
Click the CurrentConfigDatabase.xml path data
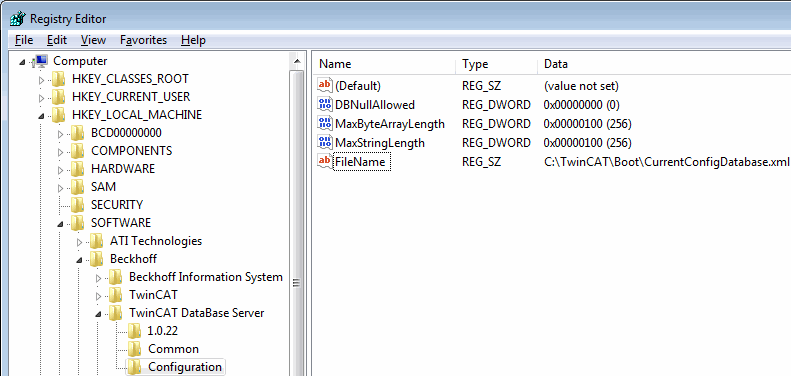click(666, 162)
